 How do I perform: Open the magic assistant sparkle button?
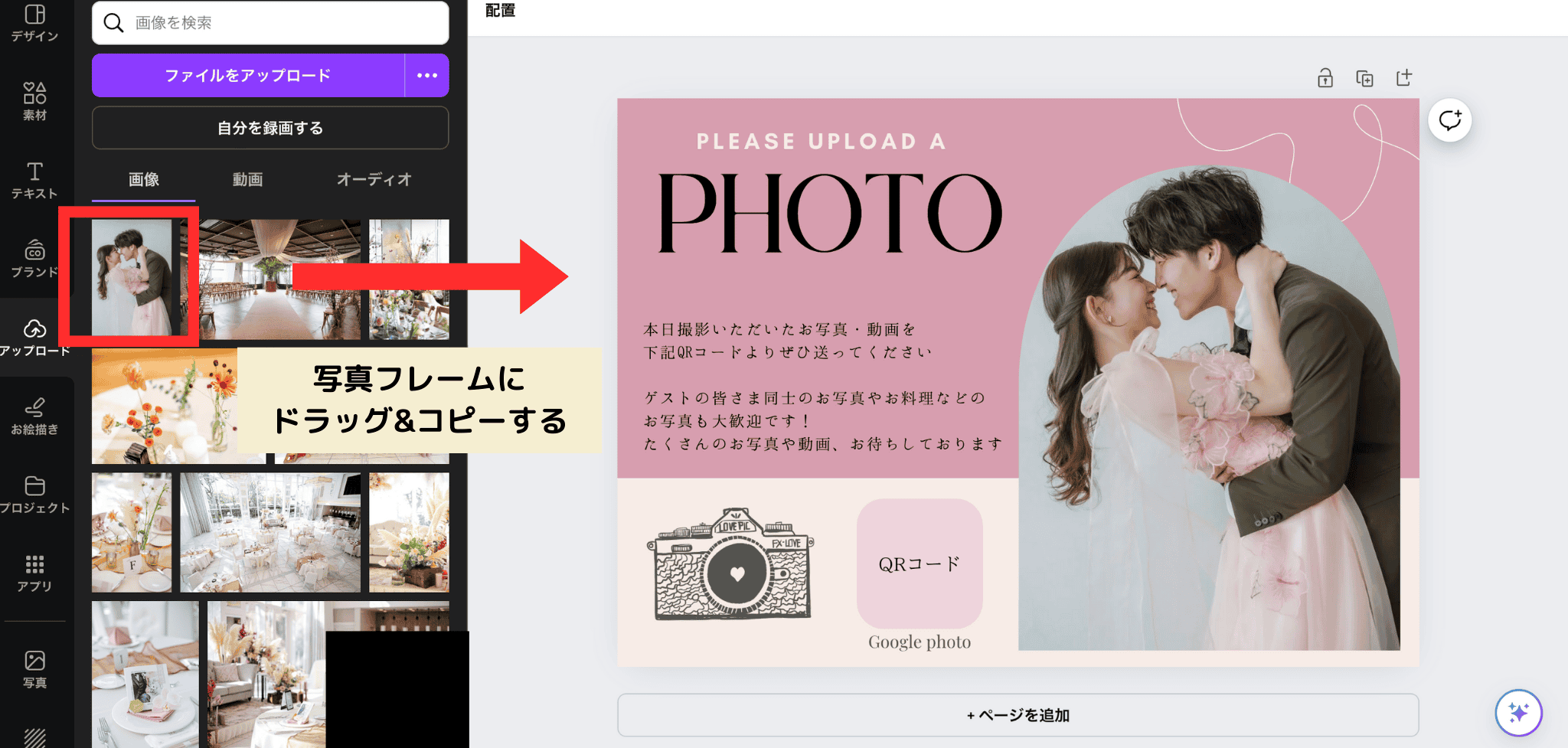[1518, 713]
